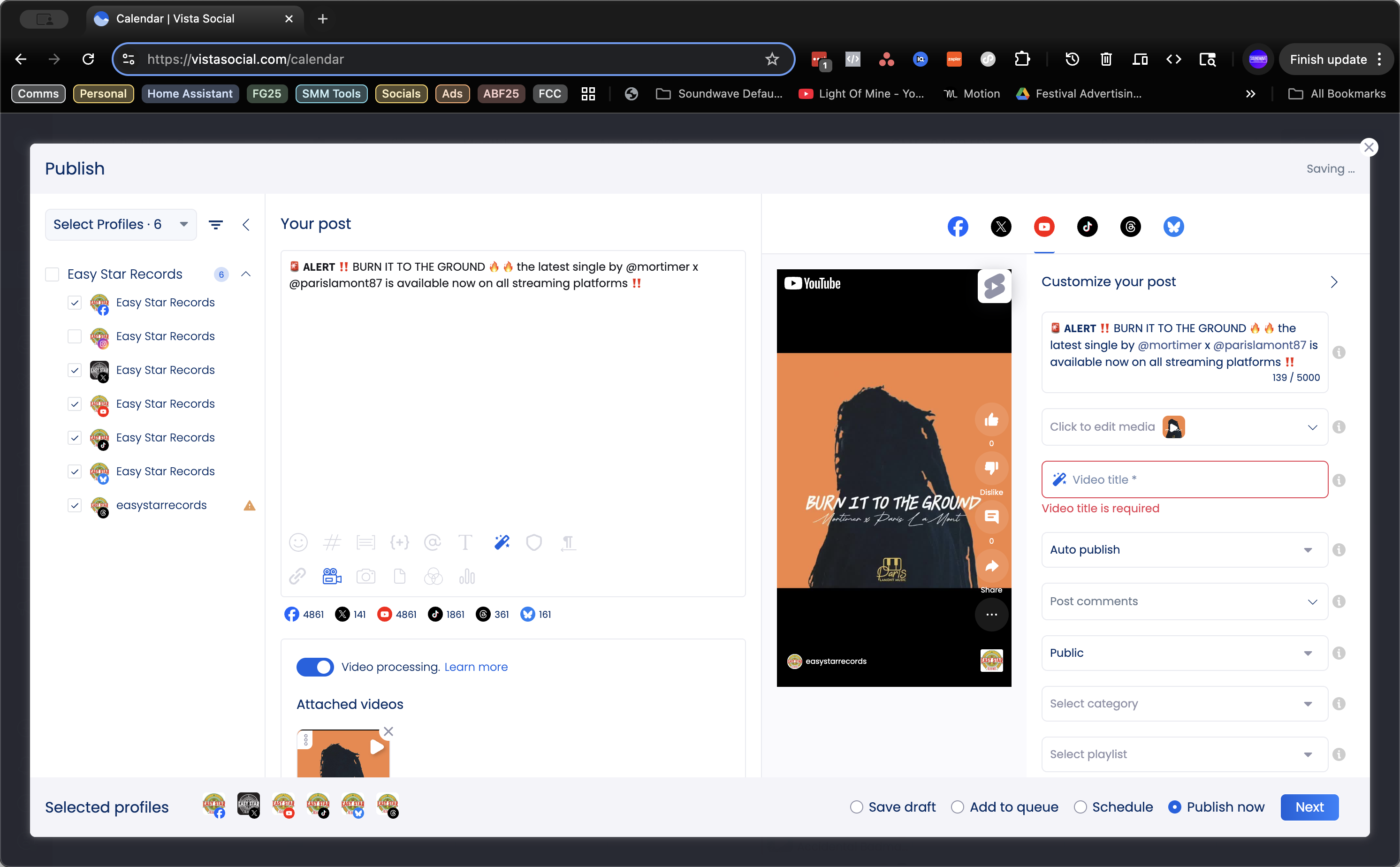Click the attach link icon

tap(297, 576)
